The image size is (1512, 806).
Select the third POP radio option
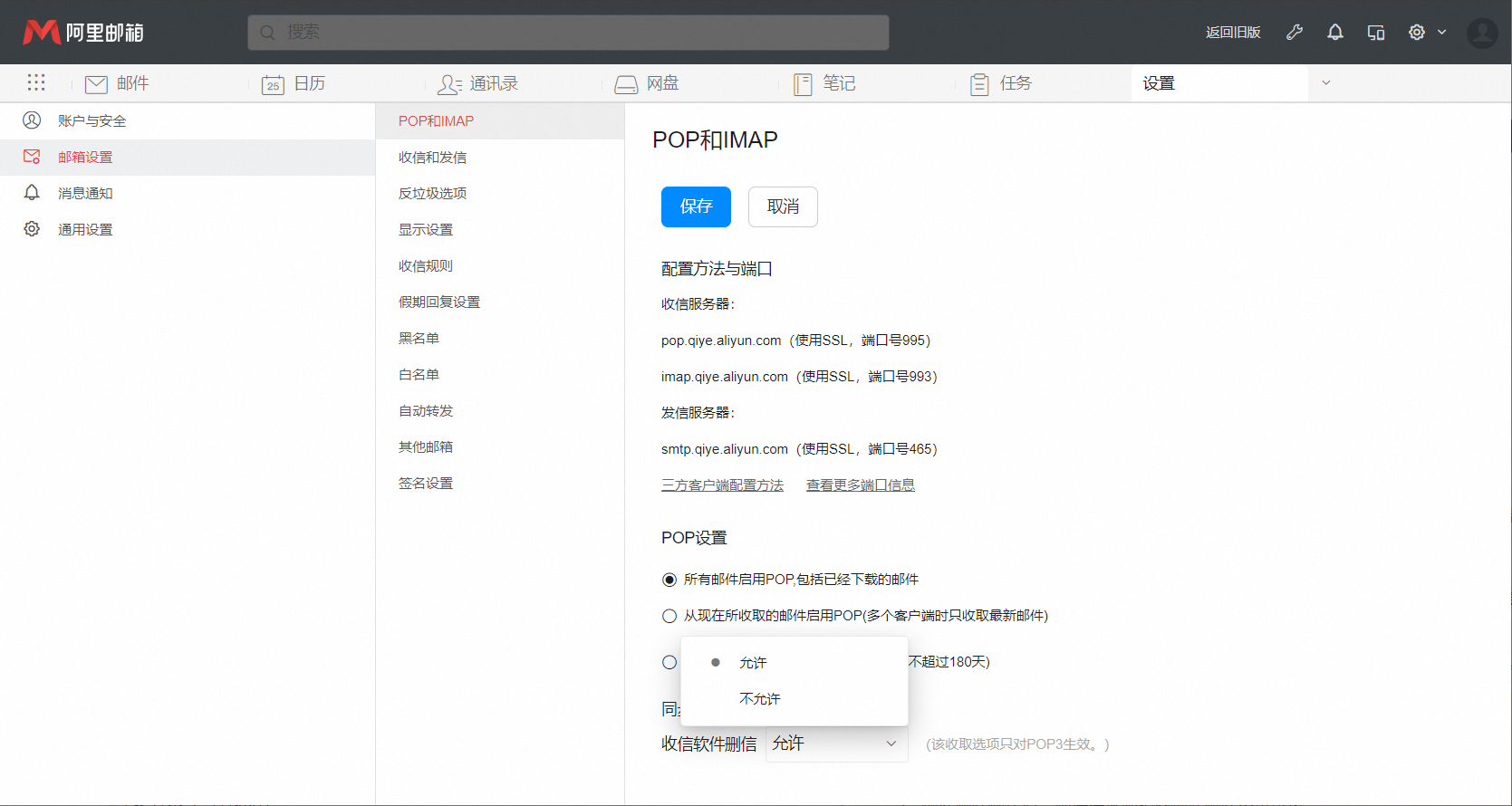(x=669, y=662)
